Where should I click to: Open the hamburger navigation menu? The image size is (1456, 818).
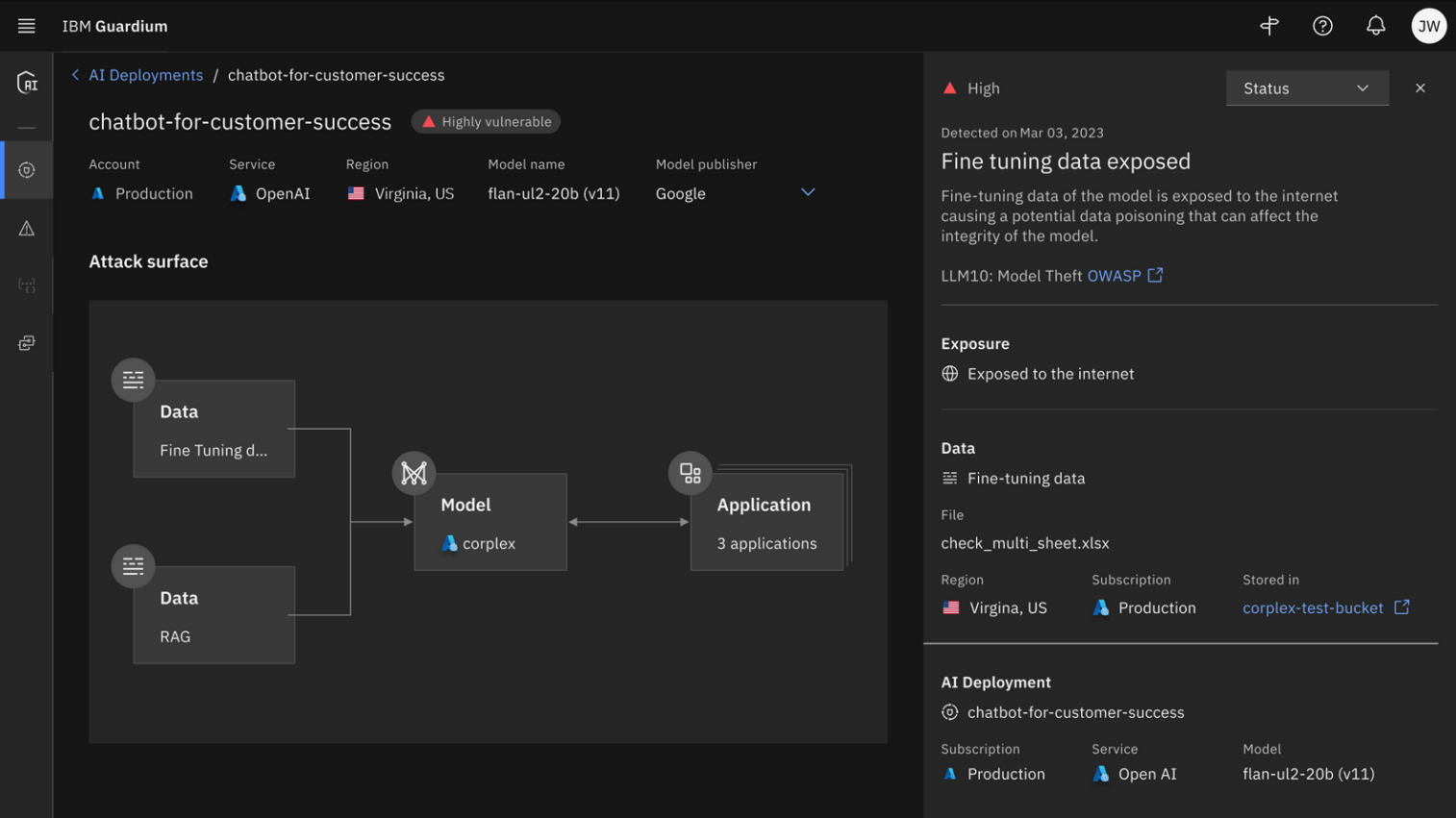(x=26, y=26)
